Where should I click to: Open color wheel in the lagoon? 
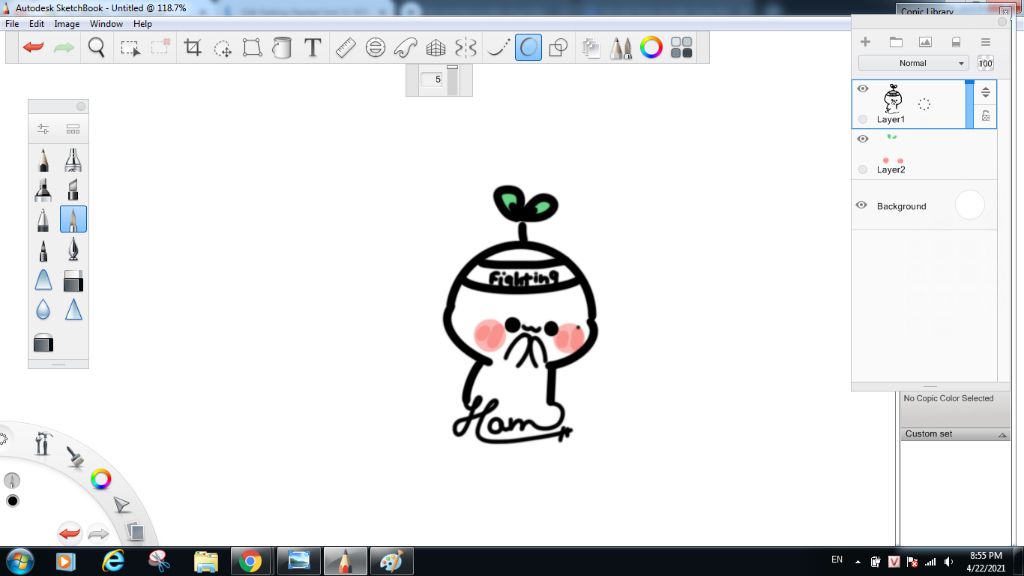click(101, 479)
